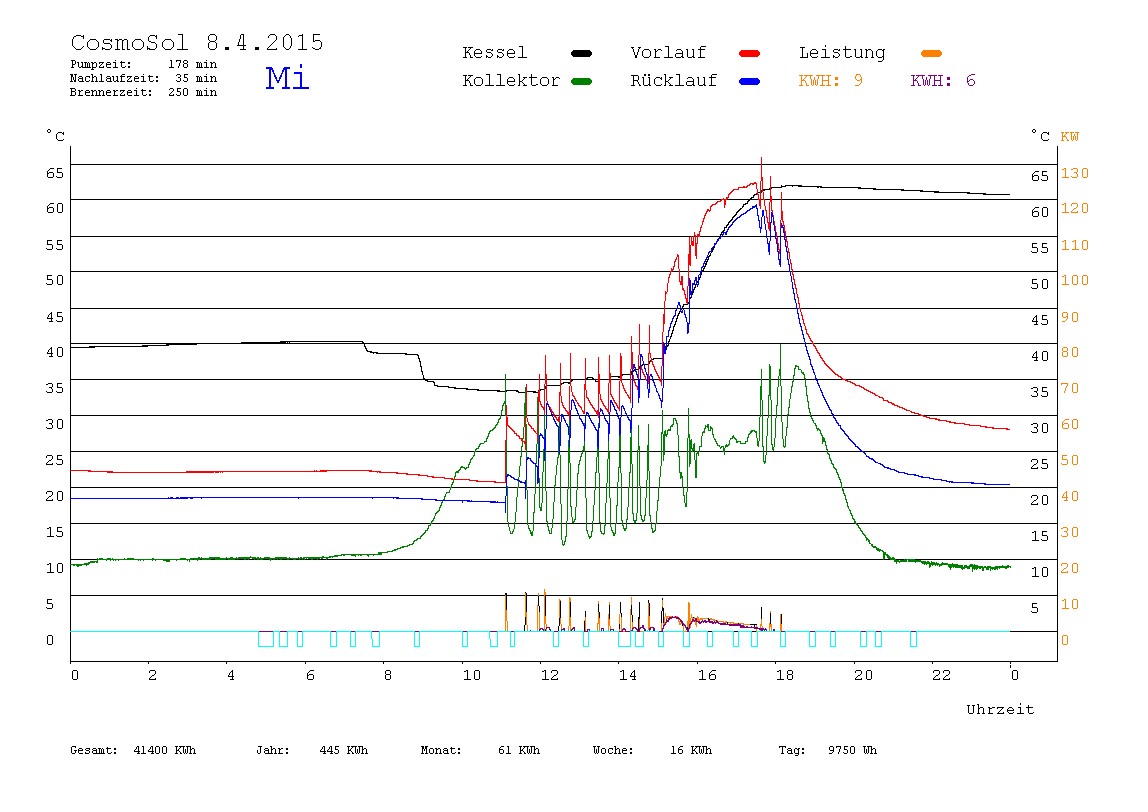Click hour "16" on the time axis
1148x812 pixels.
[x=707, y=675]
